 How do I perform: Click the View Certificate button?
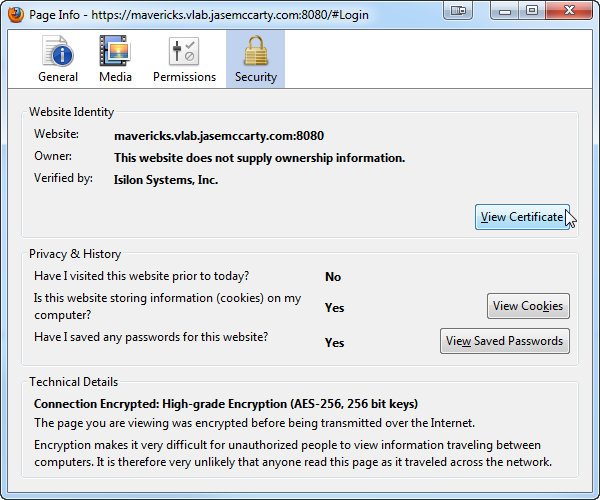(x=521, y=217)
